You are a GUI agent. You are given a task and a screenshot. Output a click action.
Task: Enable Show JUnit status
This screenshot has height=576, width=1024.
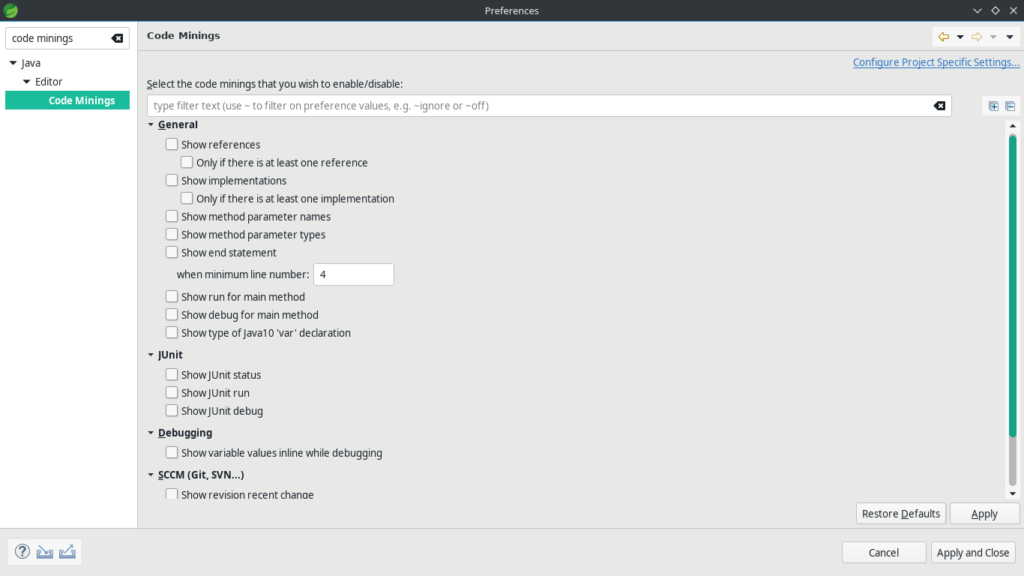pyautogui.click(x=172, y=374)
